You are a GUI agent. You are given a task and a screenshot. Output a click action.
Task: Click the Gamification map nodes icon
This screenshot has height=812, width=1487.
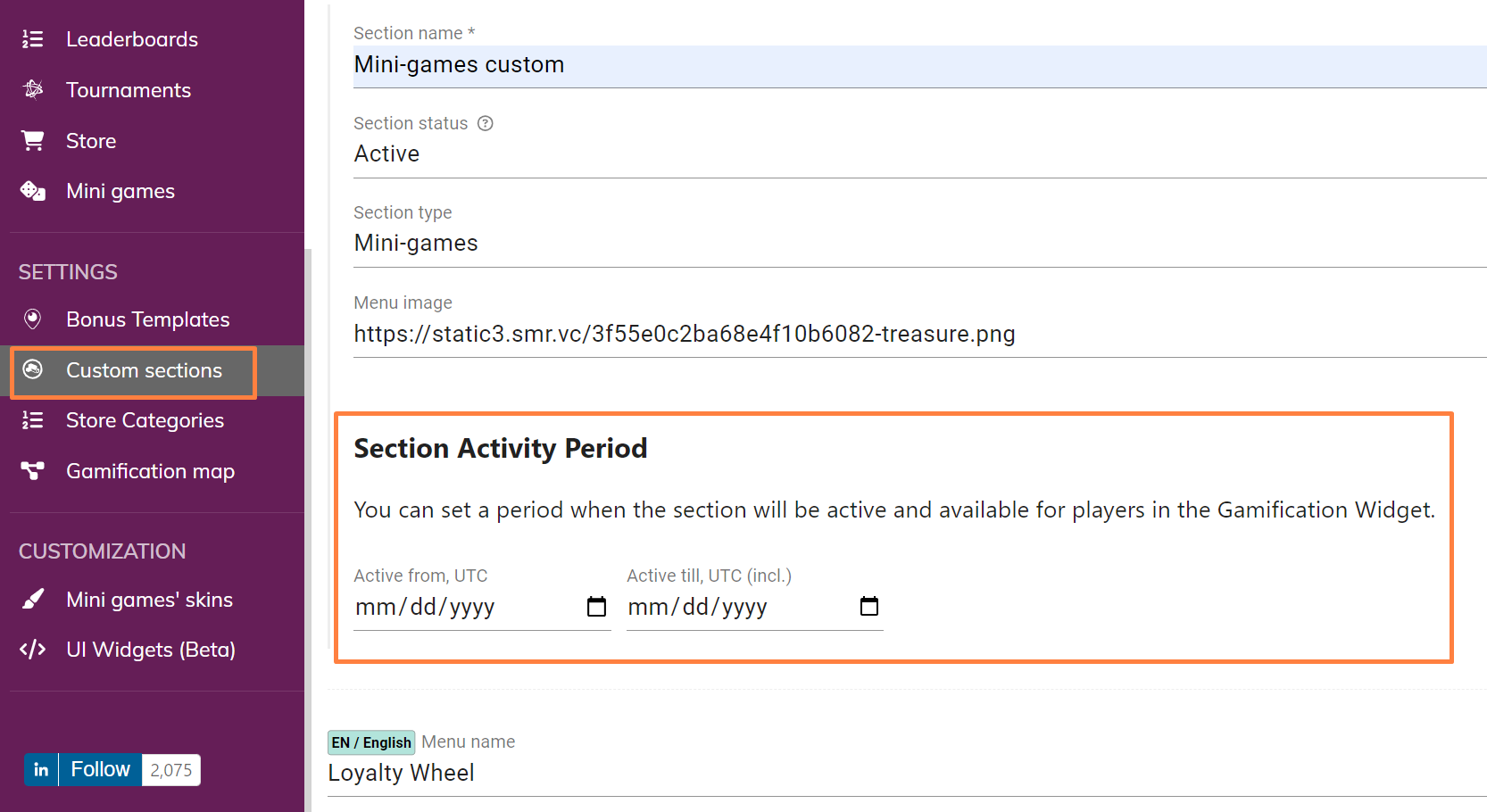(x=33, y=470)
